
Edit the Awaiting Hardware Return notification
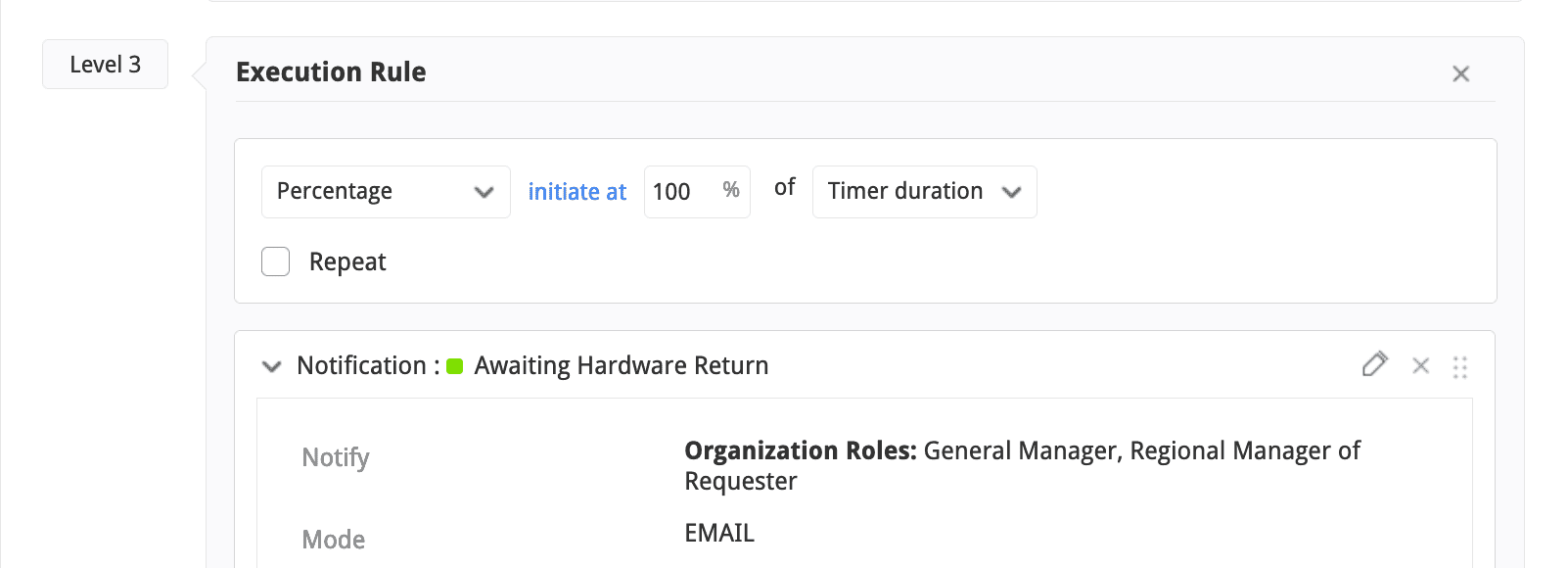(1374, 365)
